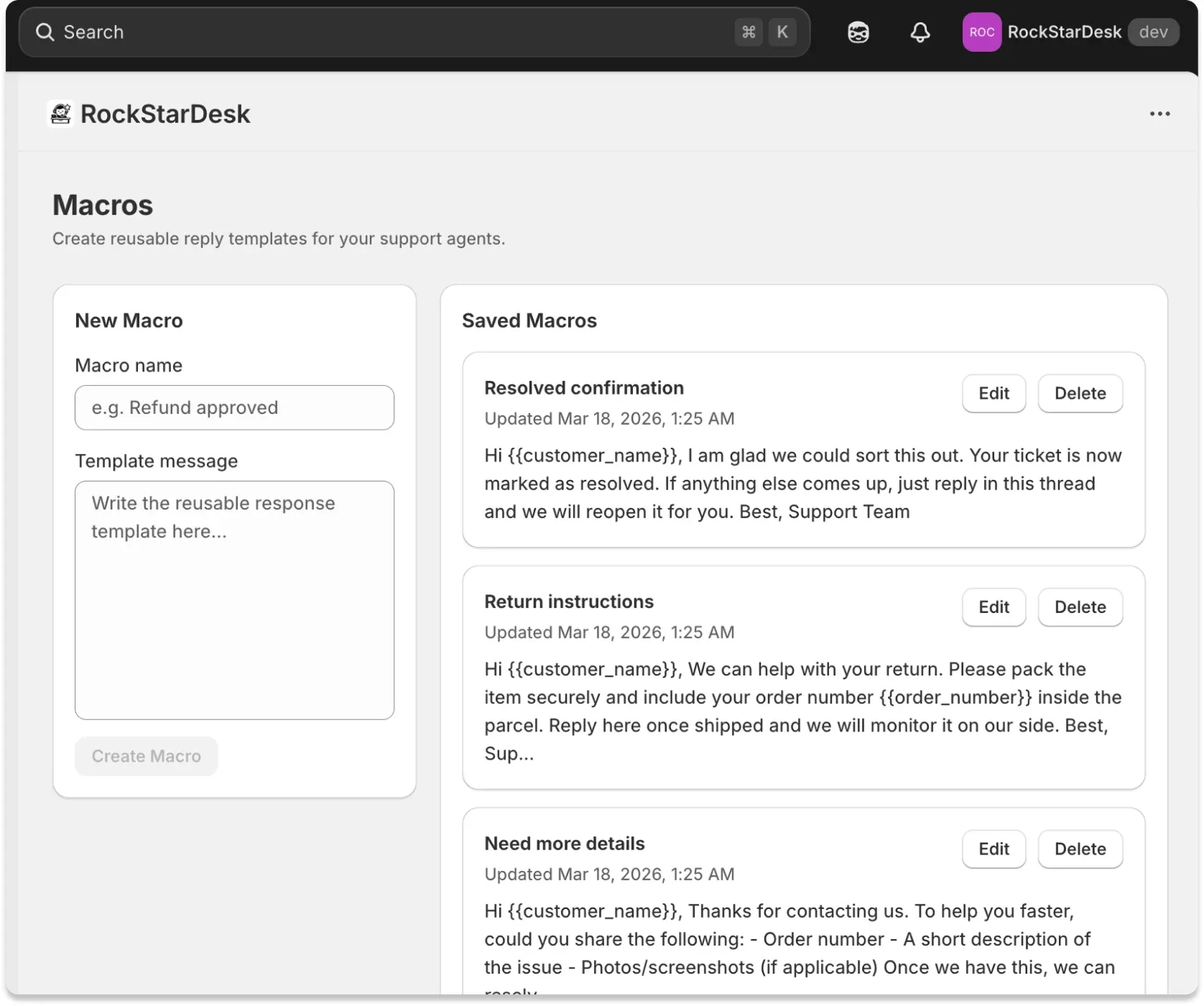Edit the Need more details macro
The width and height of the screenshot is (1204, 1006).
[x=994, y=849]
